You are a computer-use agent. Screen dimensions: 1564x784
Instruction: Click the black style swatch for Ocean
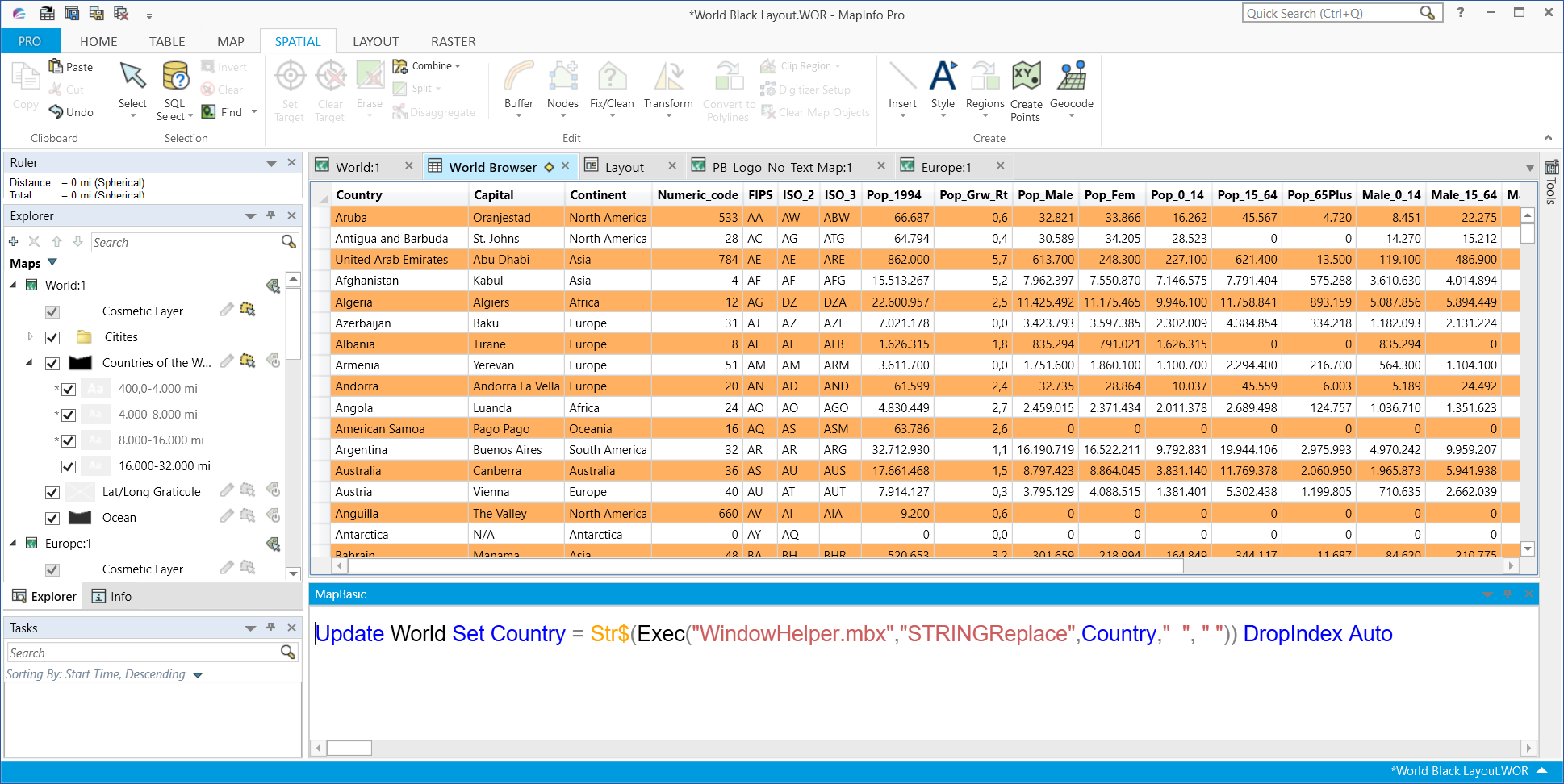[80, 517]
